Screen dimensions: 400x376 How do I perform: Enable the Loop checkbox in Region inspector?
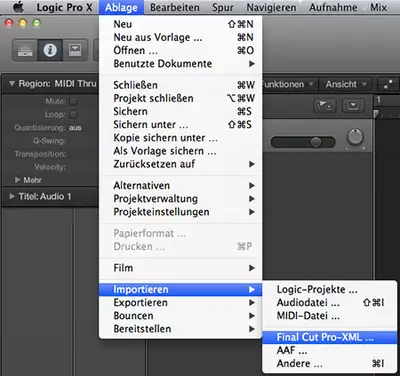coord(73,114)
